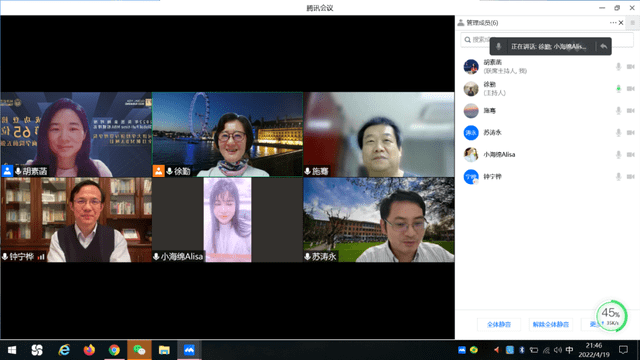Click the camera icon for 胡素菡 in list
This screenshot has height=360, width=640.
[x=631, y=67]
